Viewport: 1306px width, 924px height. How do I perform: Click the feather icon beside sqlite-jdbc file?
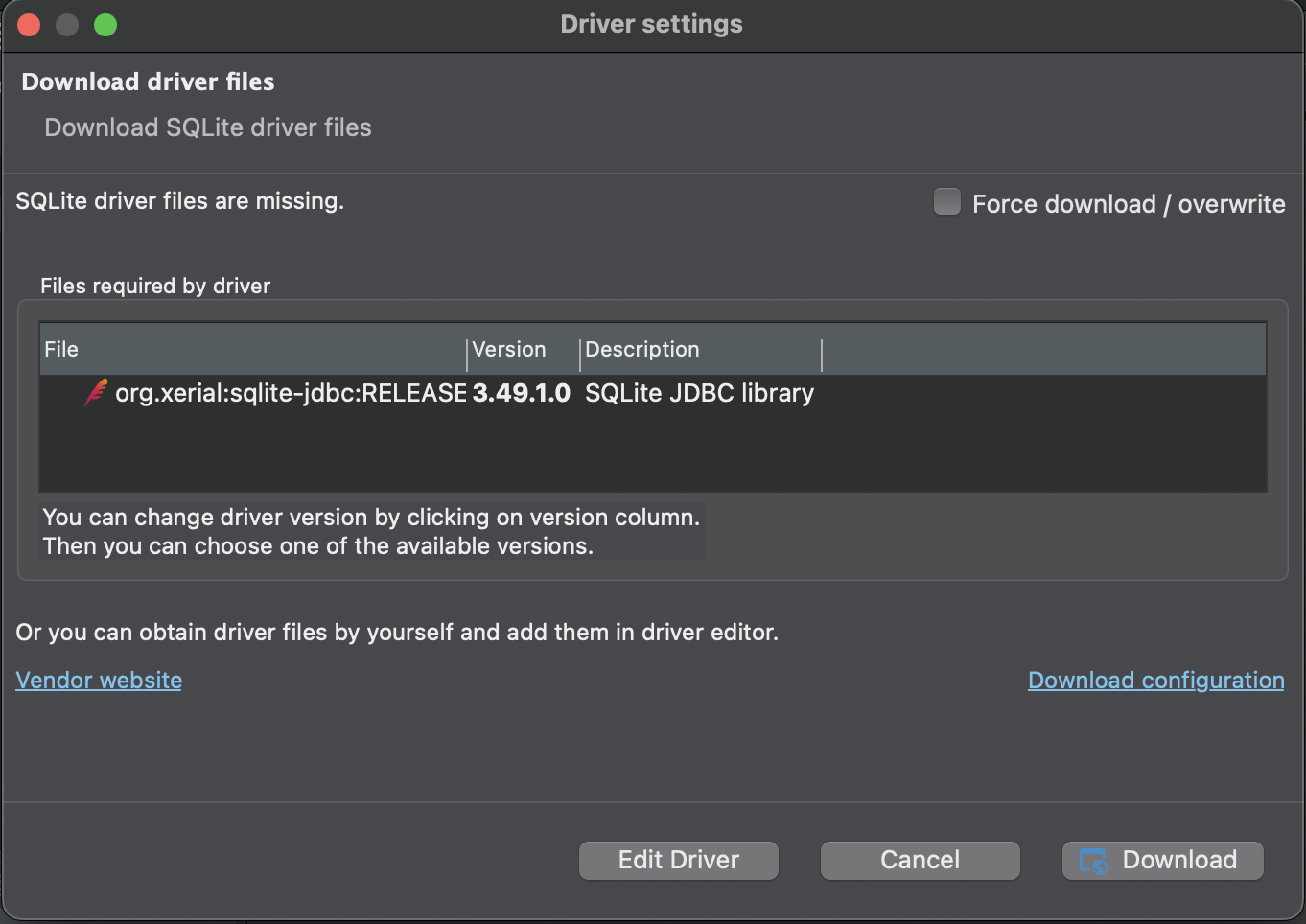click(x=95, y=393)
